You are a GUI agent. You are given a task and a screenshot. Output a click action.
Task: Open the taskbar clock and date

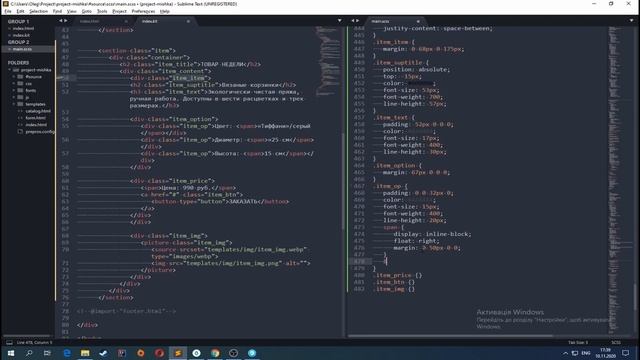(x=605, y=353)
